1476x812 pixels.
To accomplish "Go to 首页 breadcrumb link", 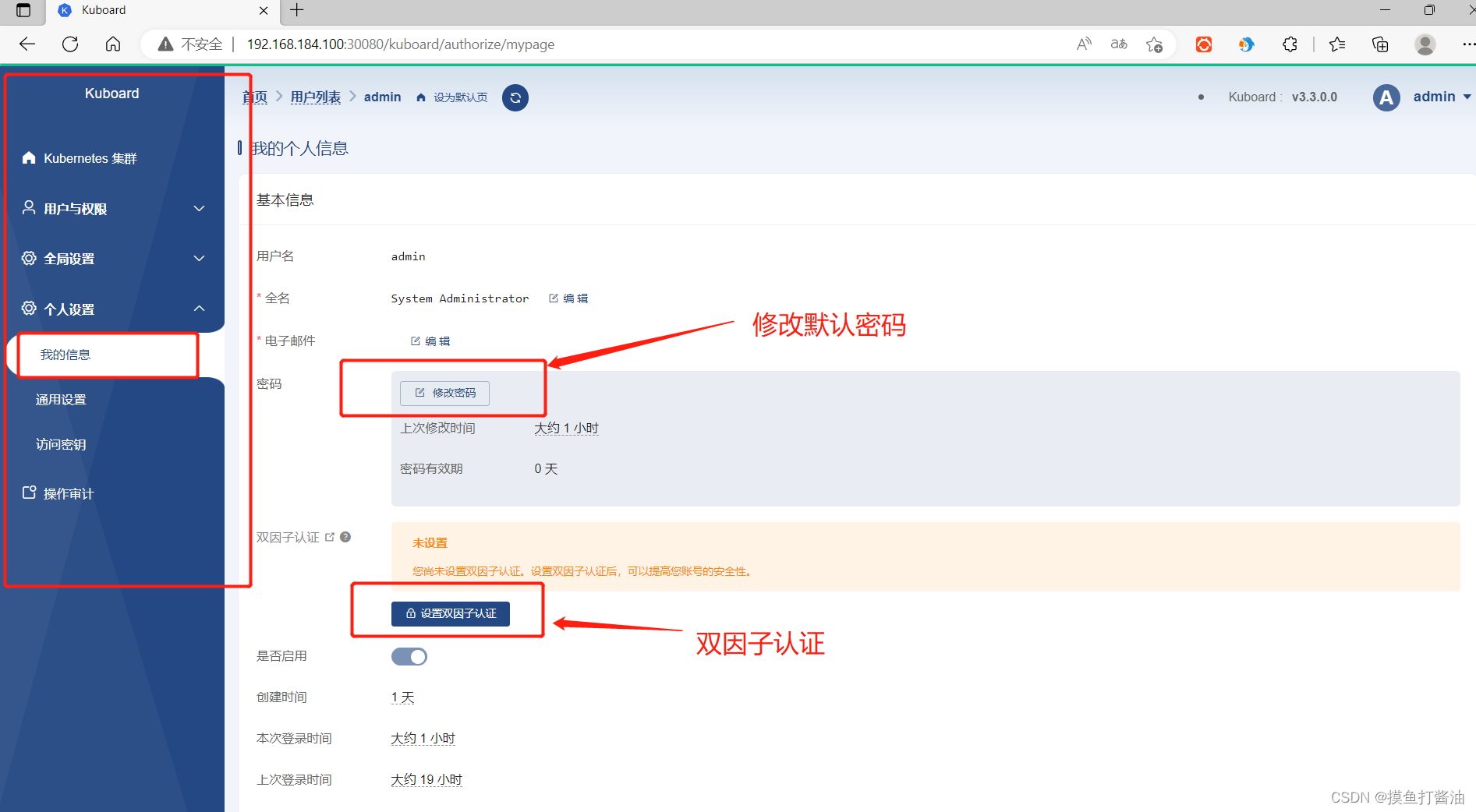I will [x=255, y=97].
